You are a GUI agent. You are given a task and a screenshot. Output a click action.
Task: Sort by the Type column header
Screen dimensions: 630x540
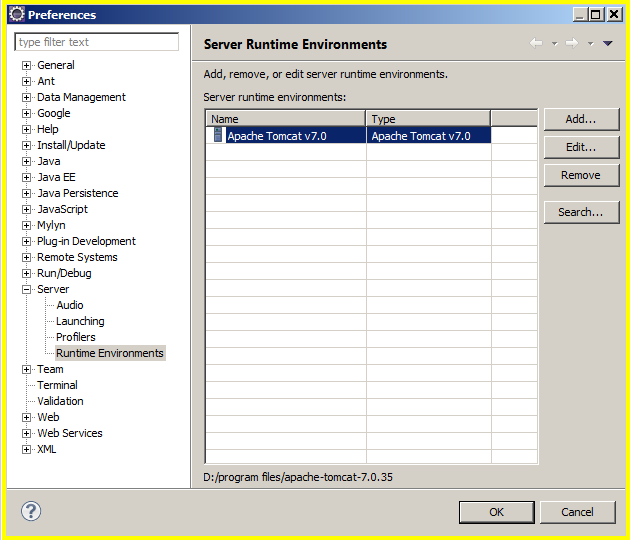point(428,119)
